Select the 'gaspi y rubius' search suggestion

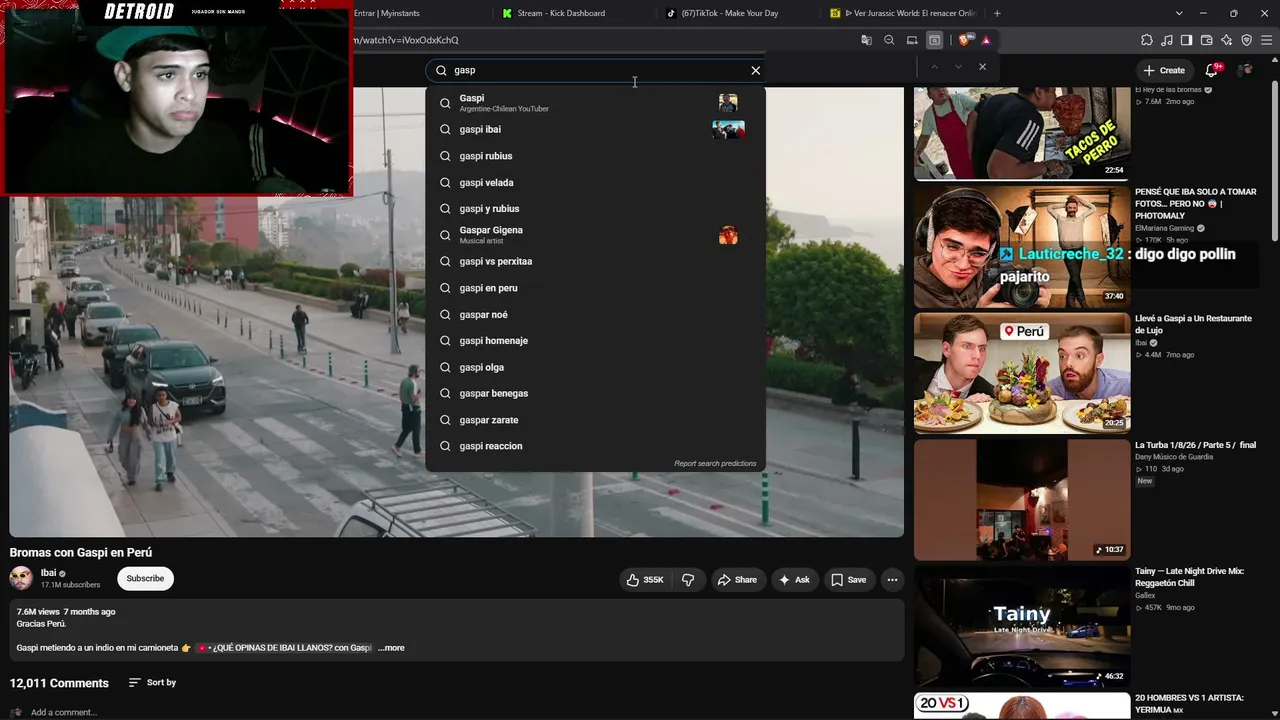(x=595, y=209)
